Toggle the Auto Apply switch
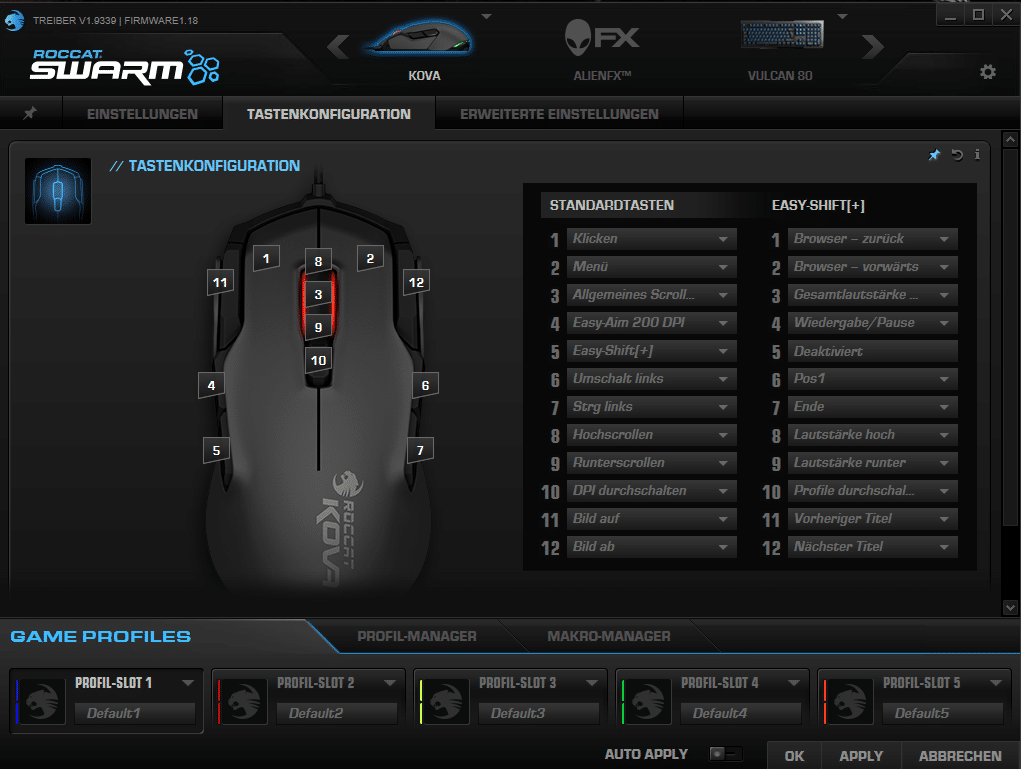Viewport: 1021px width, 769px height. click(725, 754)
